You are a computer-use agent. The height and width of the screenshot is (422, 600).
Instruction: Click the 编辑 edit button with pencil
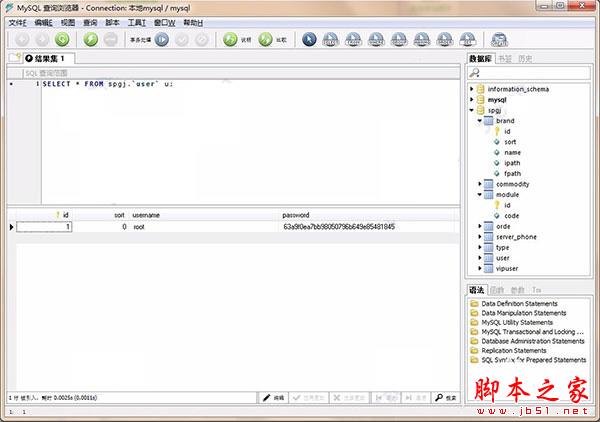(273, 398)
